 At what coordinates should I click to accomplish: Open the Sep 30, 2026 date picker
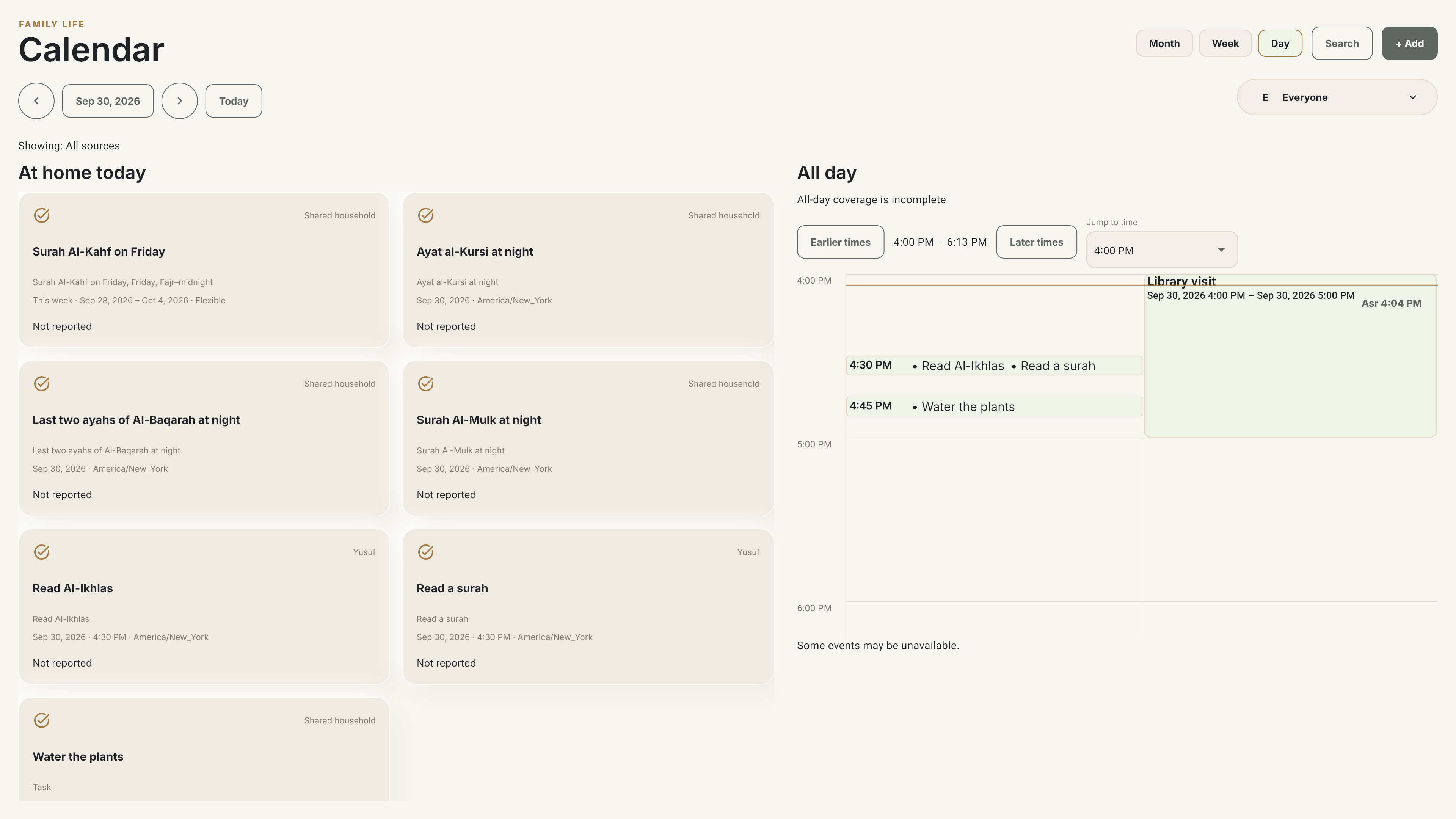click(108, 101)
